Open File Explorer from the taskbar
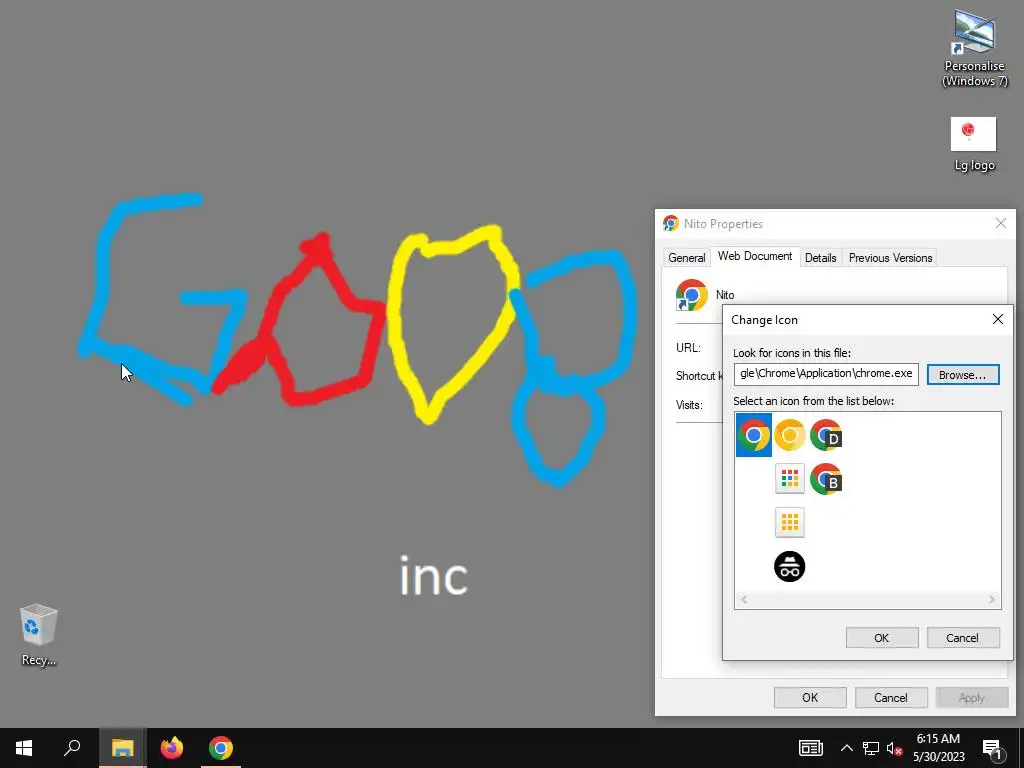1024x768 pixels. point(122,748)
